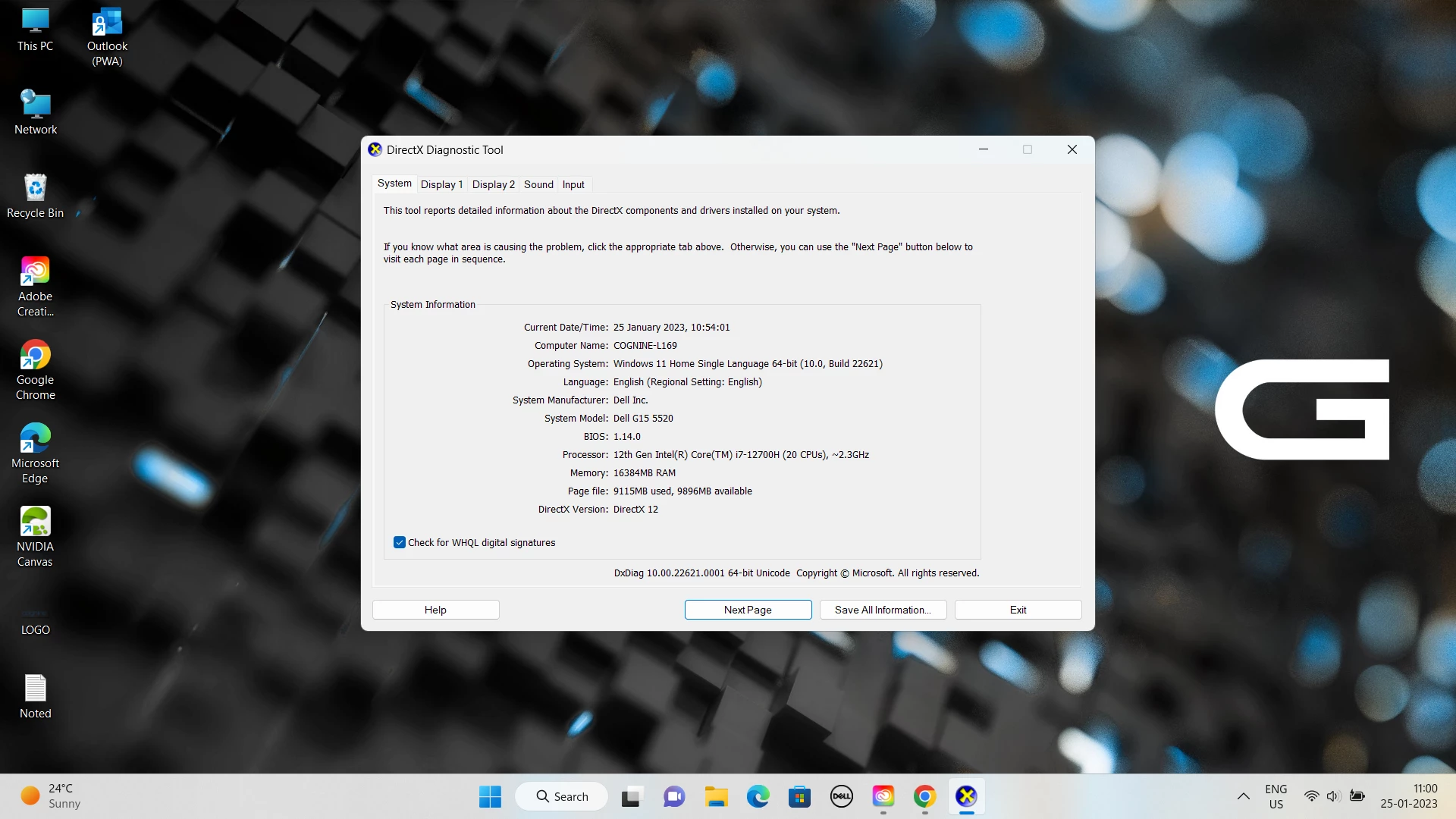Switch to the Display 1 tab
1456x819 pixels.
[441, 184]
